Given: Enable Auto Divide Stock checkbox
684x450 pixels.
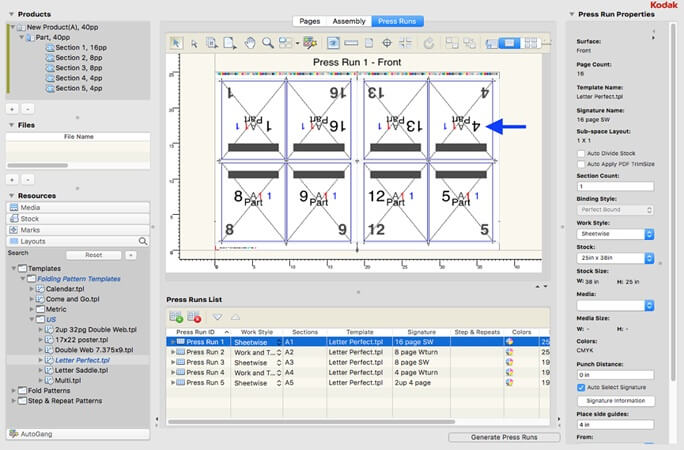Looking at the screenshot, I should click(x=581, y=153).
